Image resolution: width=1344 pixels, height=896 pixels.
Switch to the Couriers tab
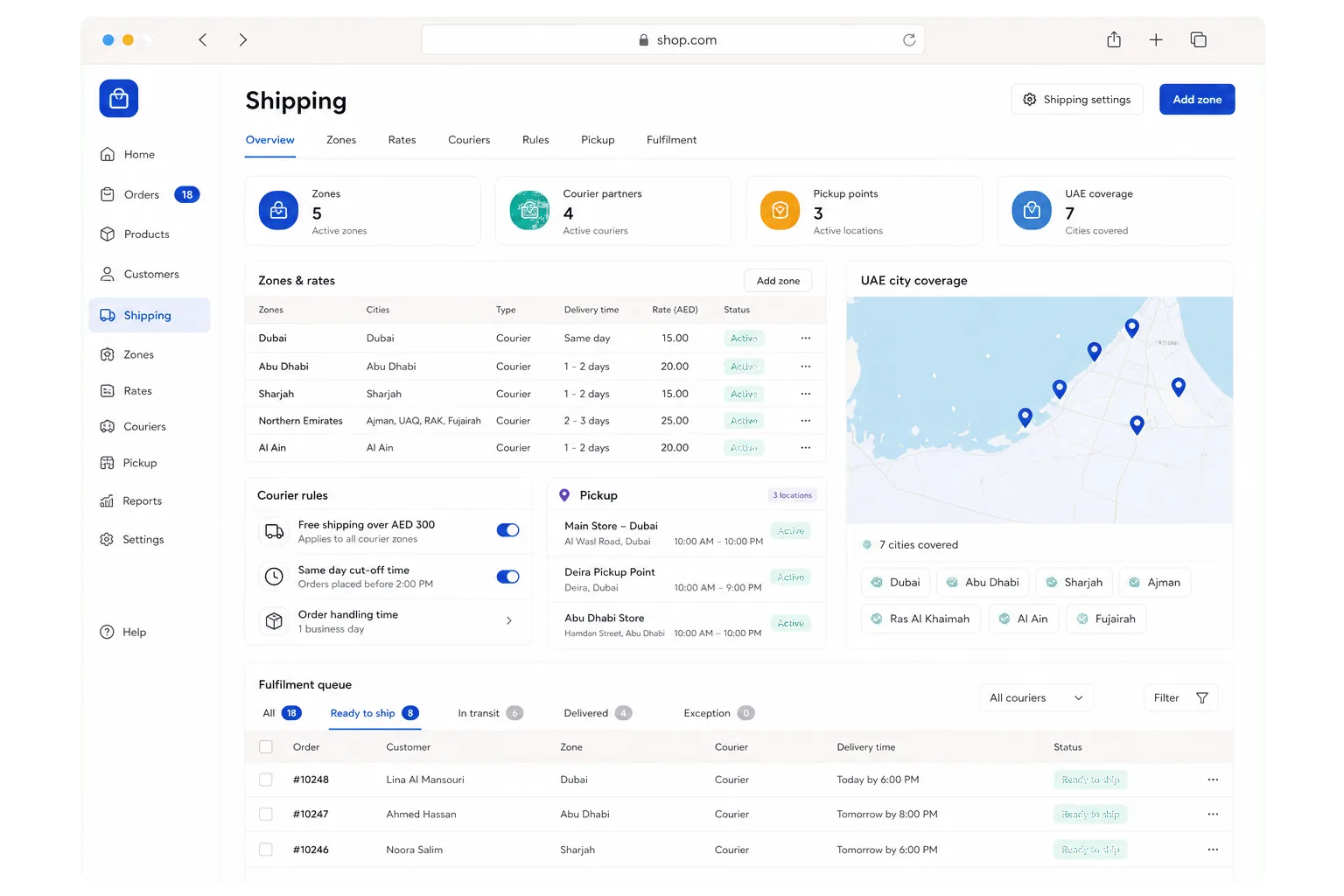pyautogui.click(x=469, y=140)
